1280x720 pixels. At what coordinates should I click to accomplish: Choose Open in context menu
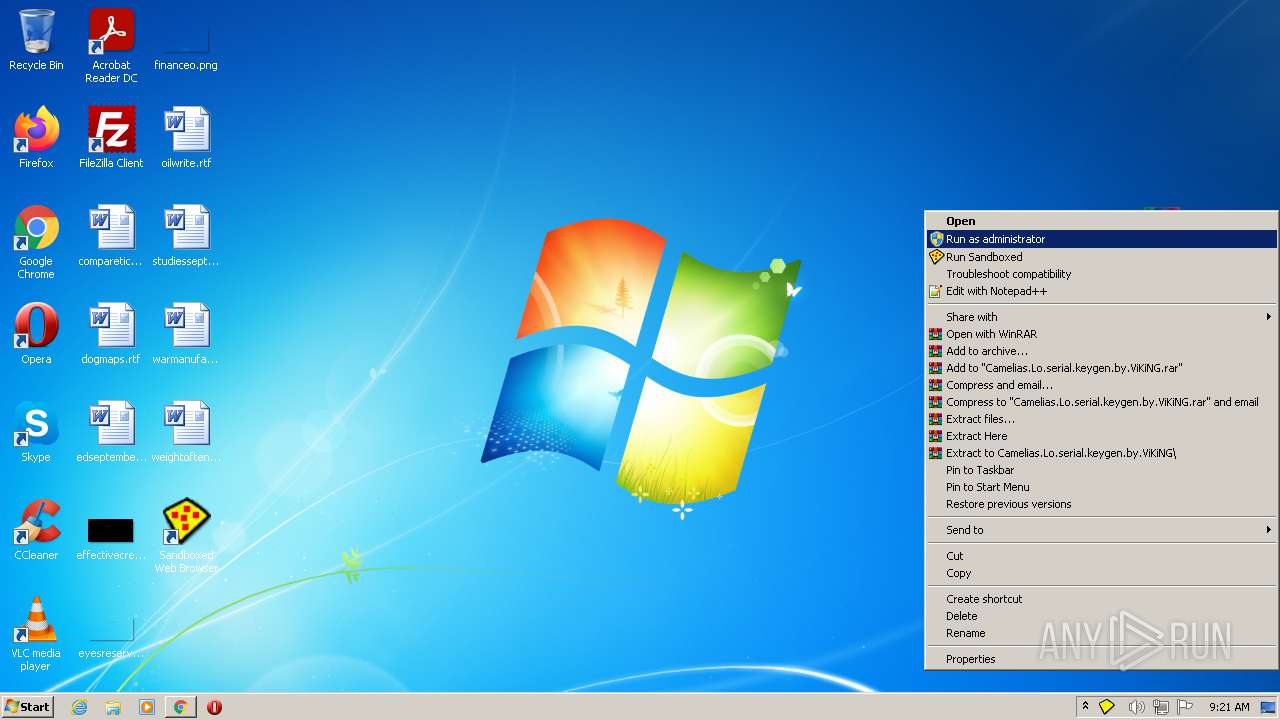[x=1101, y=221]
